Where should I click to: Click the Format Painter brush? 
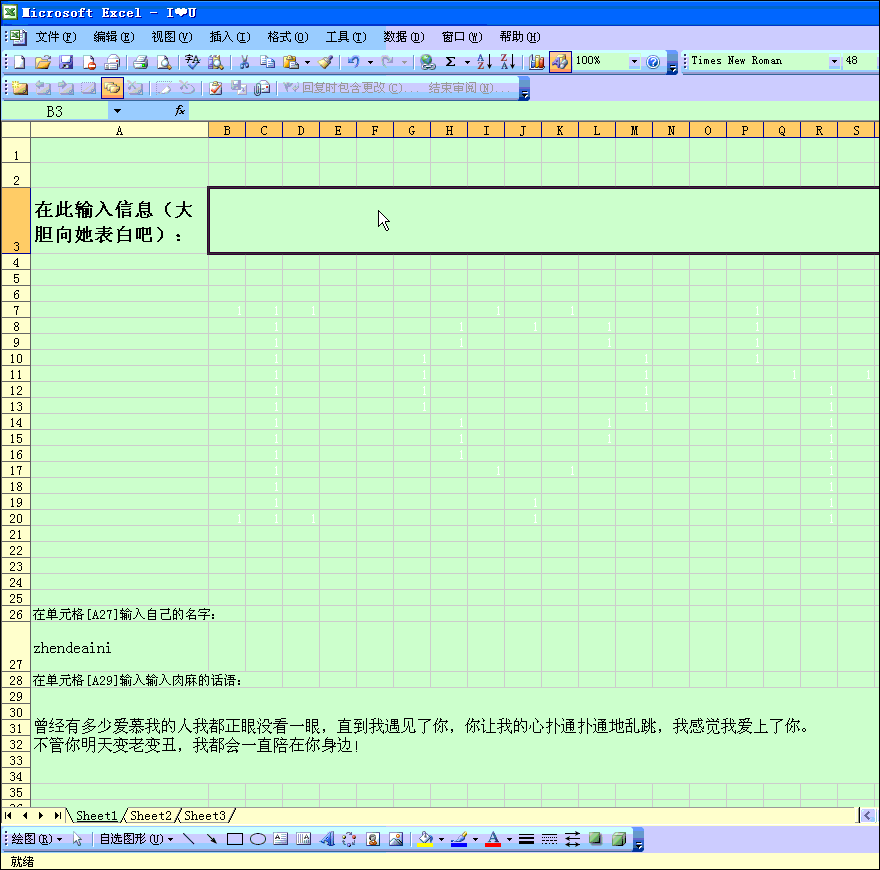325,62
